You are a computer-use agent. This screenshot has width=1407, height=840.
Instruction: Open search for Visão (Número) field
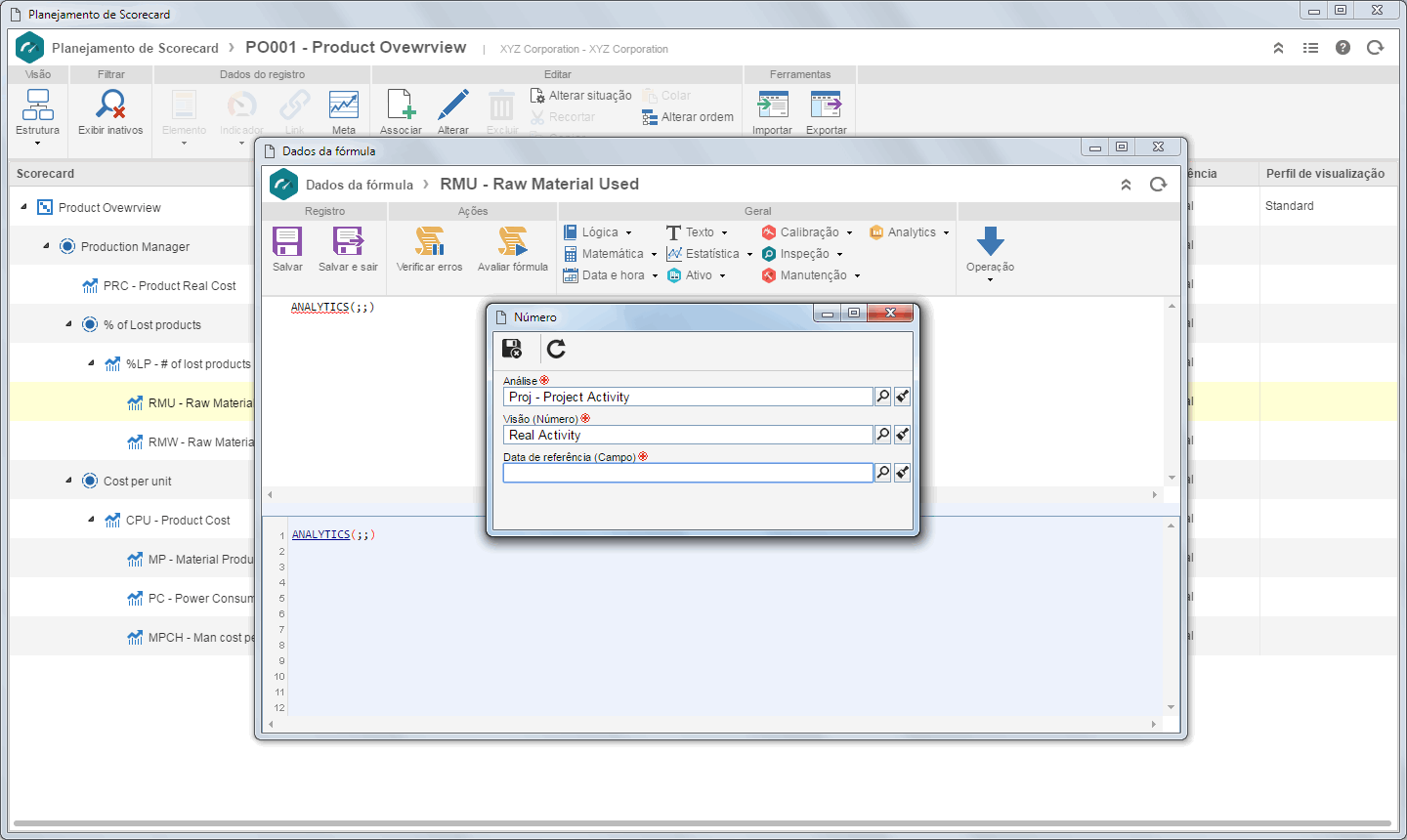(x=883, y=435)
